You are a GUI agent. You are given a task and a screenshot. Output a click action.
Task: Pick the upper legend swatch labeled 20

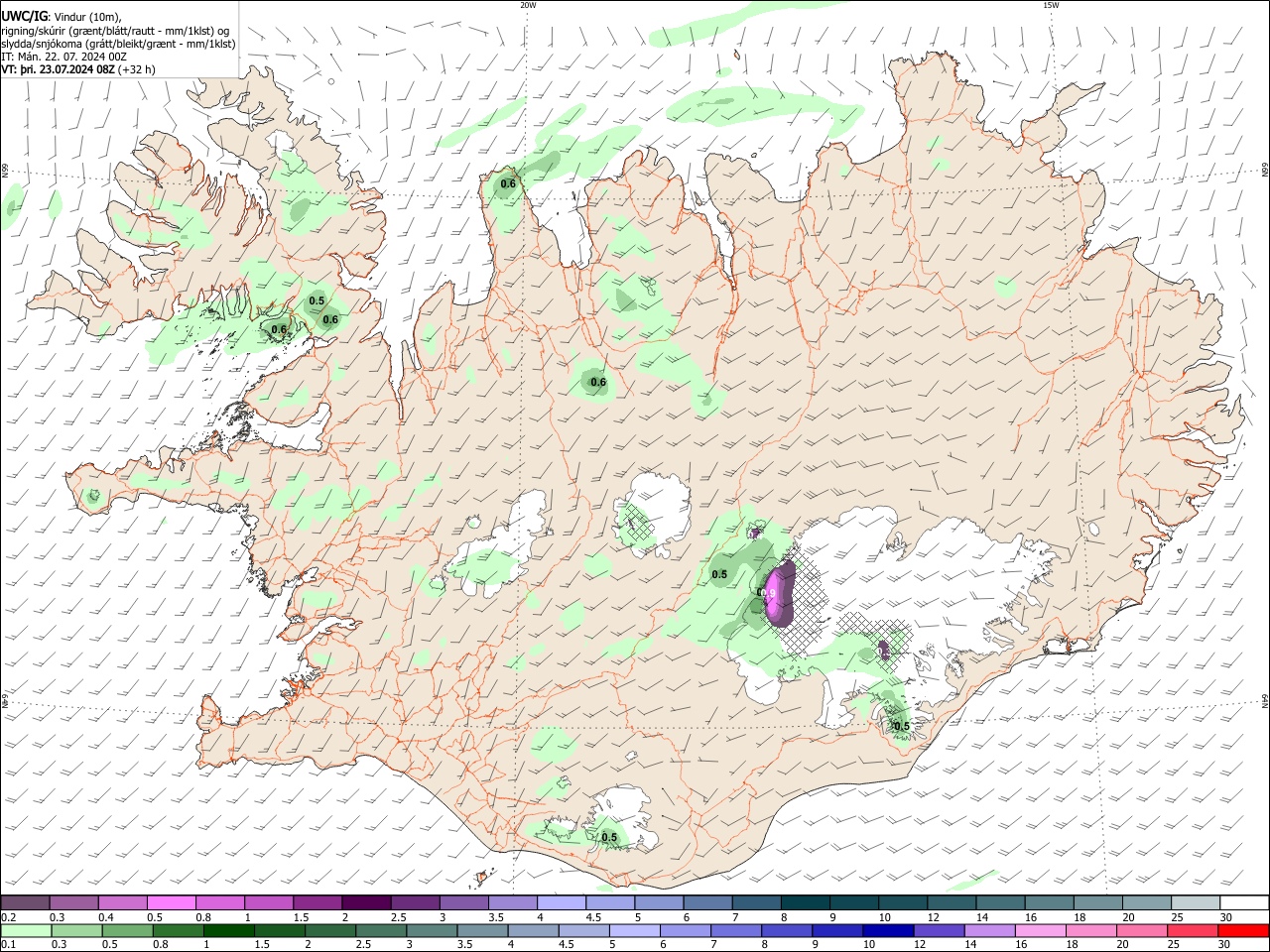coord(1146,902)
